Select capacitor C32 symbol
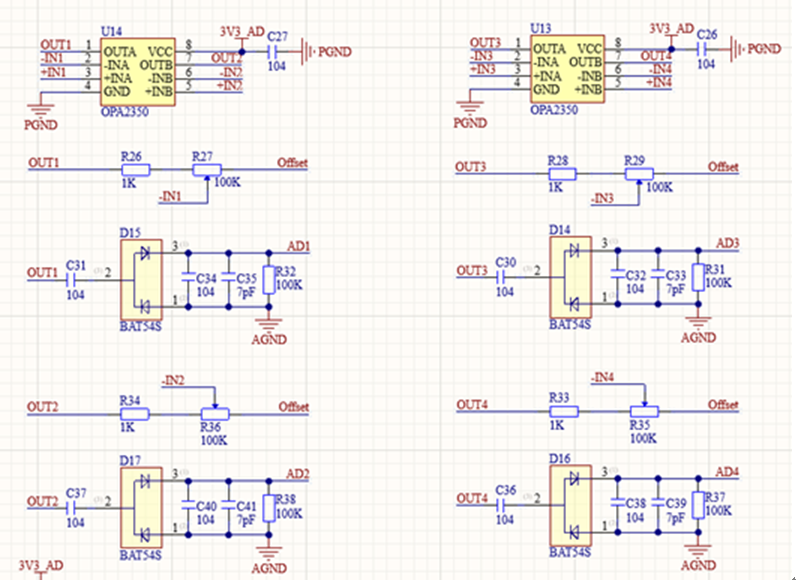Screen dimensions: 796x580 [x=617, y=274]
